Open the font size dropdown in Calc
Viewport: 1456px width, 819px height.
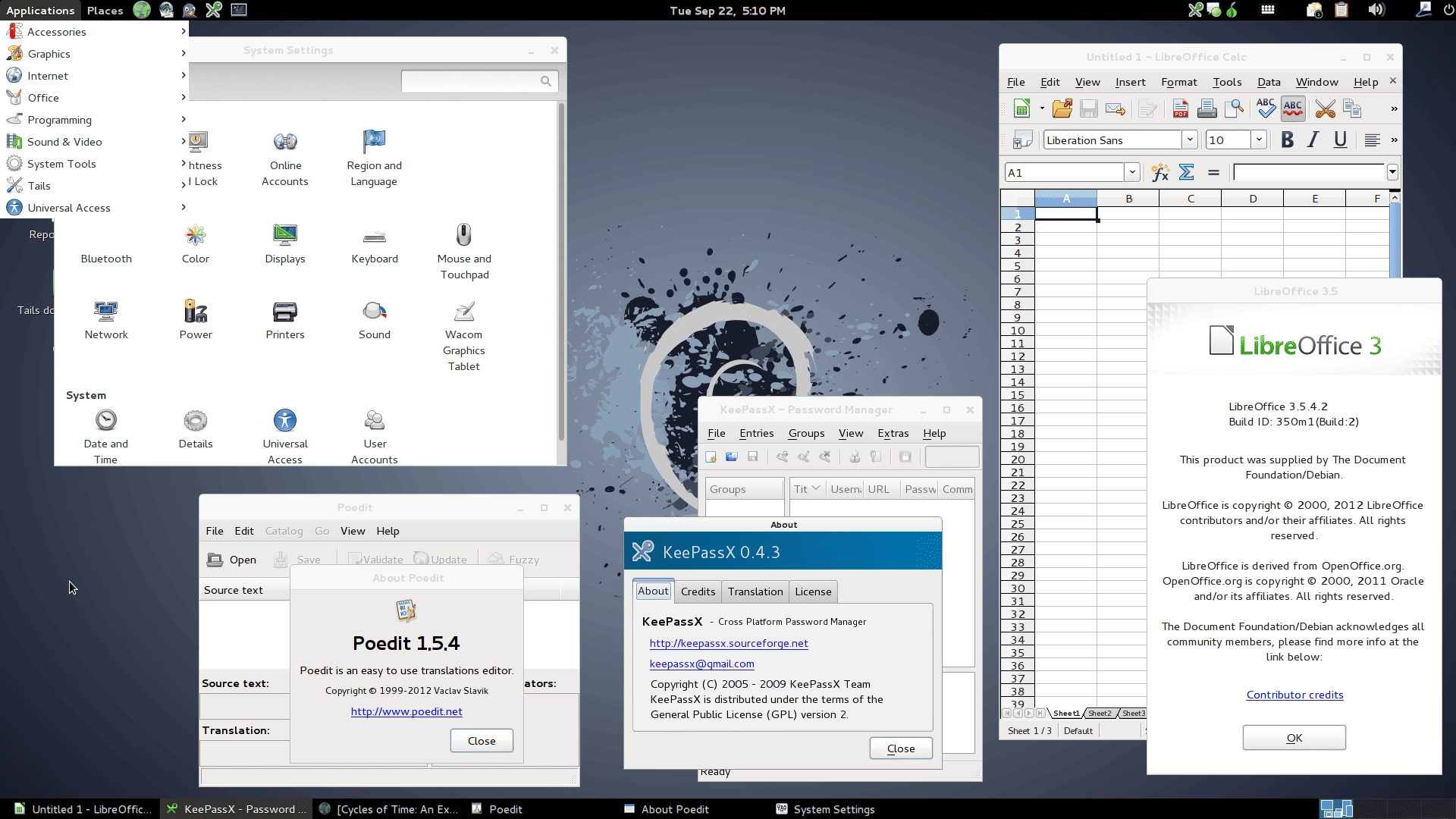coord(1259,140)
